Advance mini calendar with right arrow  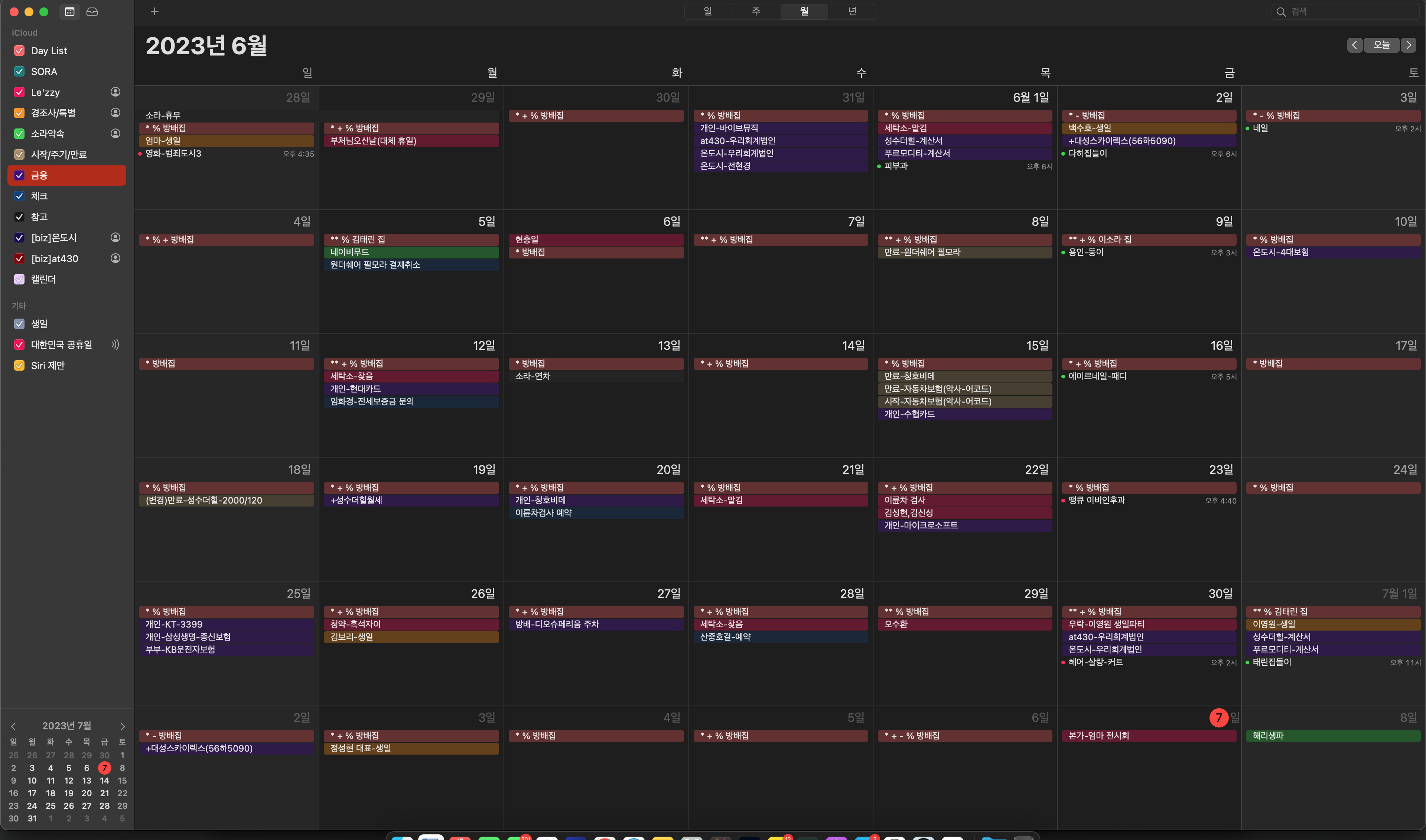(122, 726)
